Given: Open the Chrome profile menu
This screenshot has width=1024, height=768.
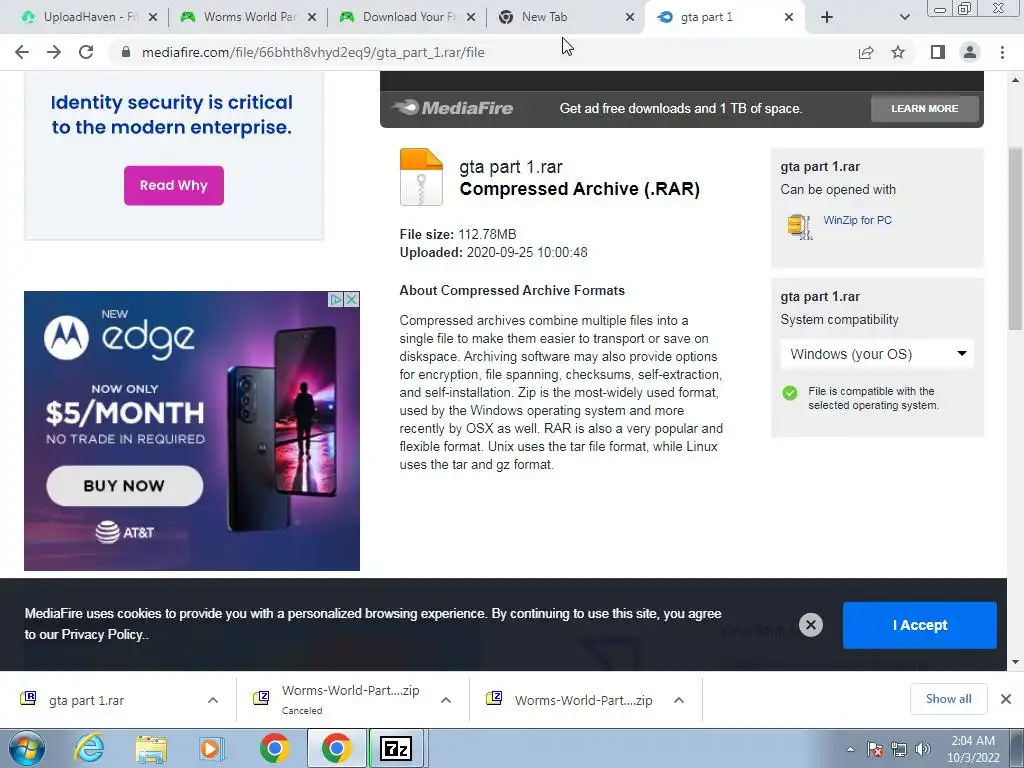Looking at the screenshot, I should tap(970, 52).
